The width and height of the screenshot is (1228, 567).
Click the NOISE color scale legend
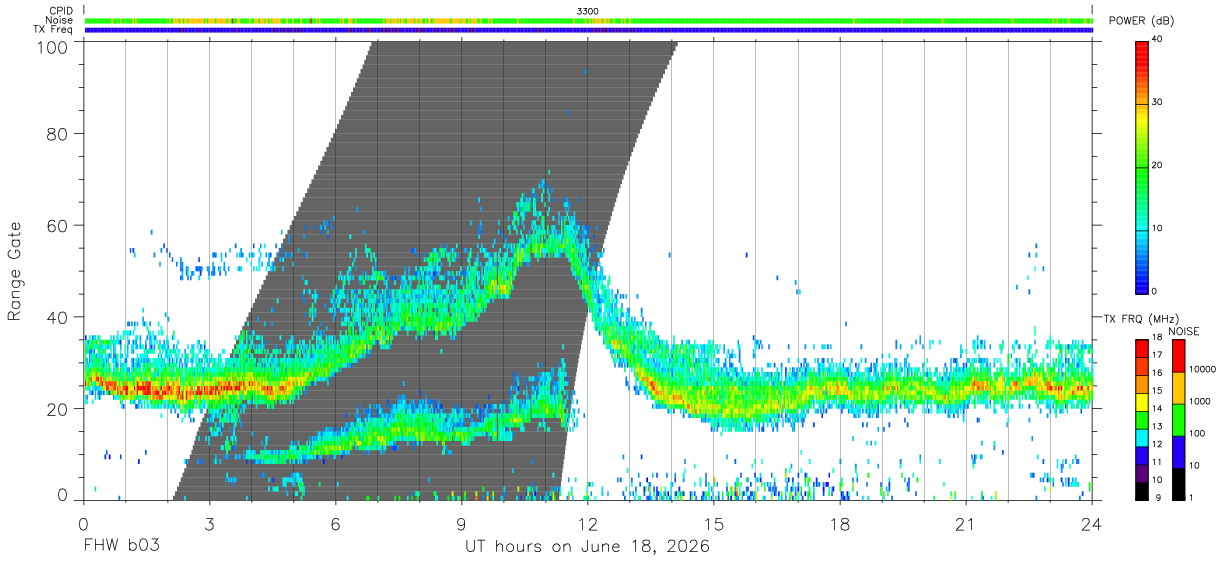1178,419
